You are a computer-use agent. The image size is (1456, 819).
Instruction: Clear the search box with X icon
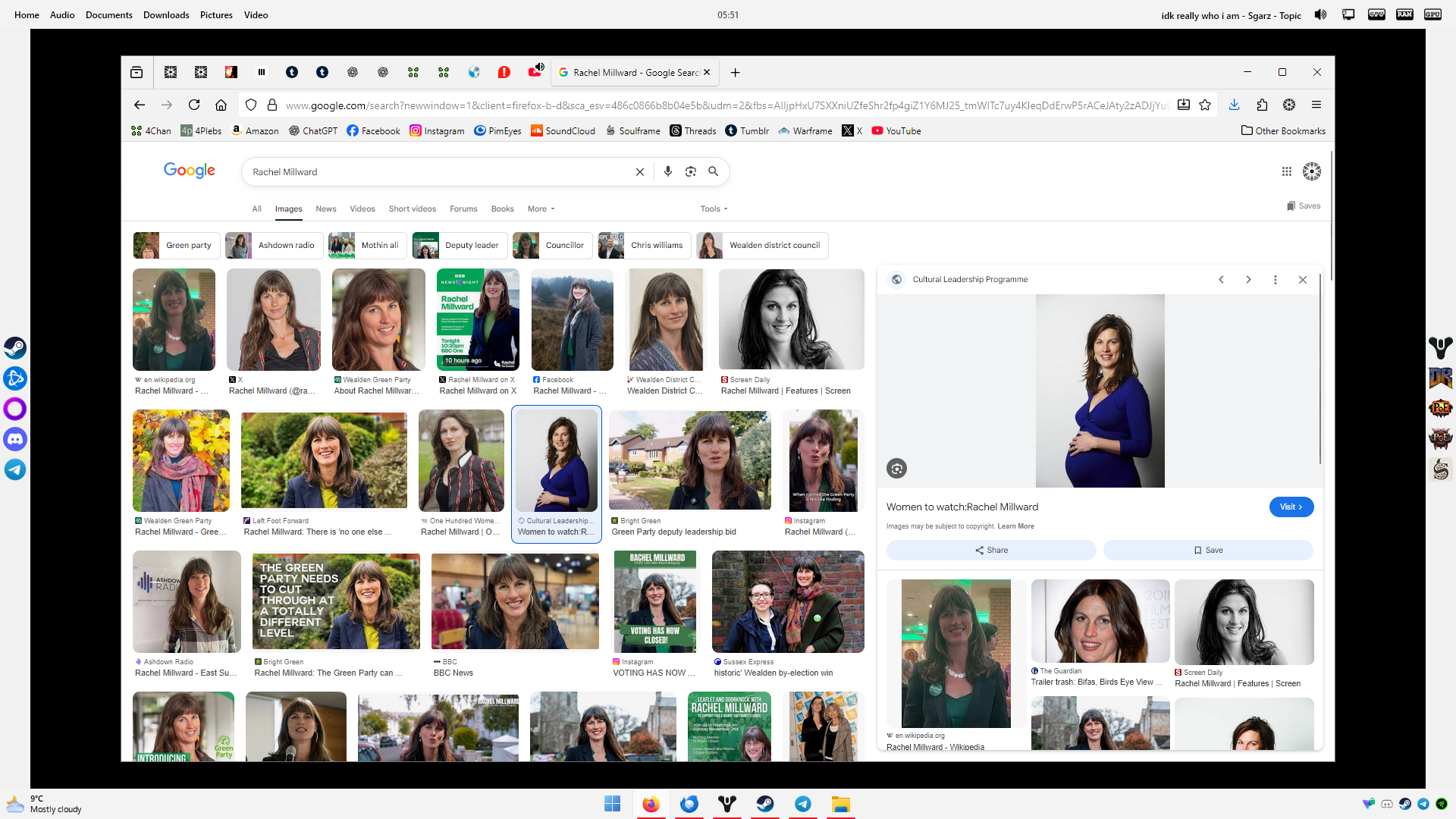tap(640, 171)
